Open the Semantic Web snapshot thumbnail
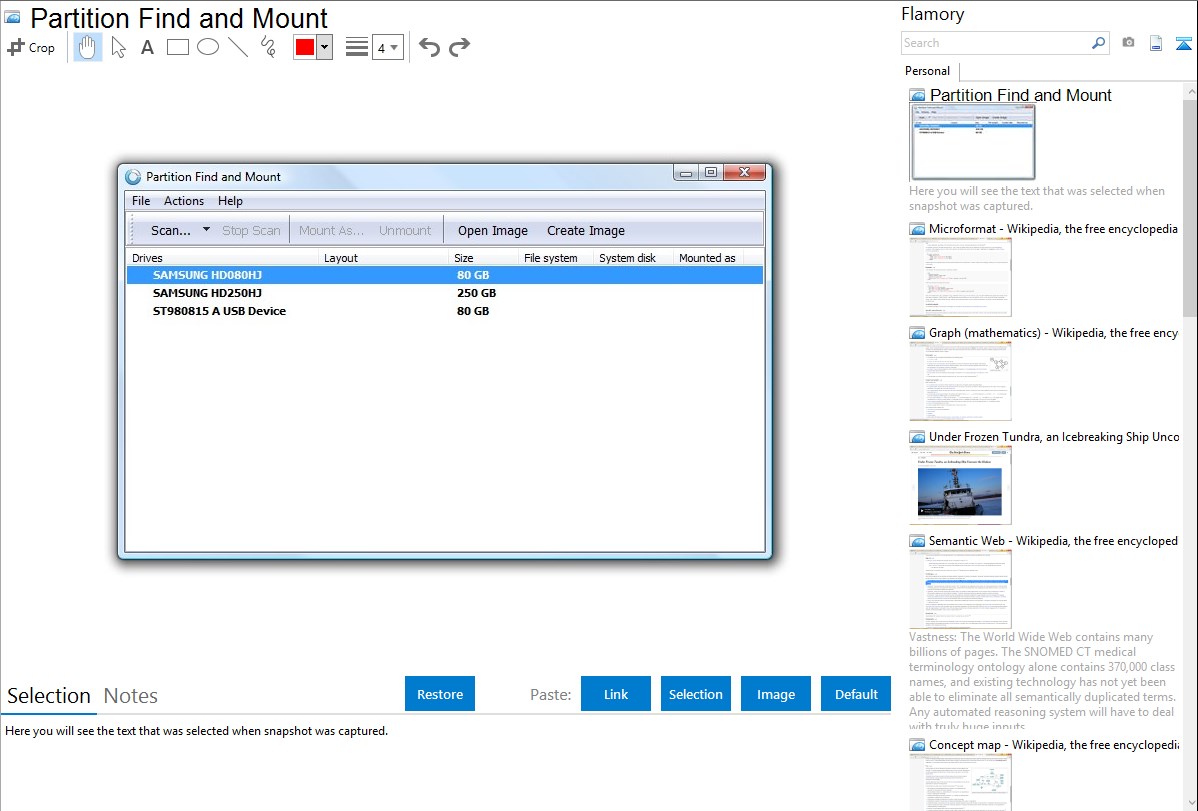This screenshot has height=811, width=1198. [960, 589]
